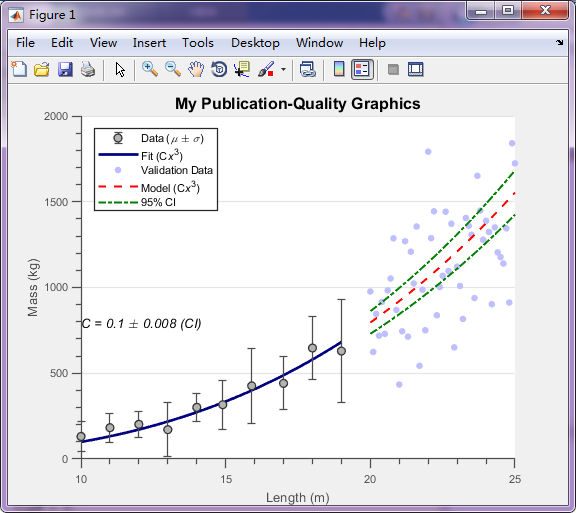Screen dimensions: 576x513
Task: Click the y-axis tick label 1000
Action: click(56, 287)
